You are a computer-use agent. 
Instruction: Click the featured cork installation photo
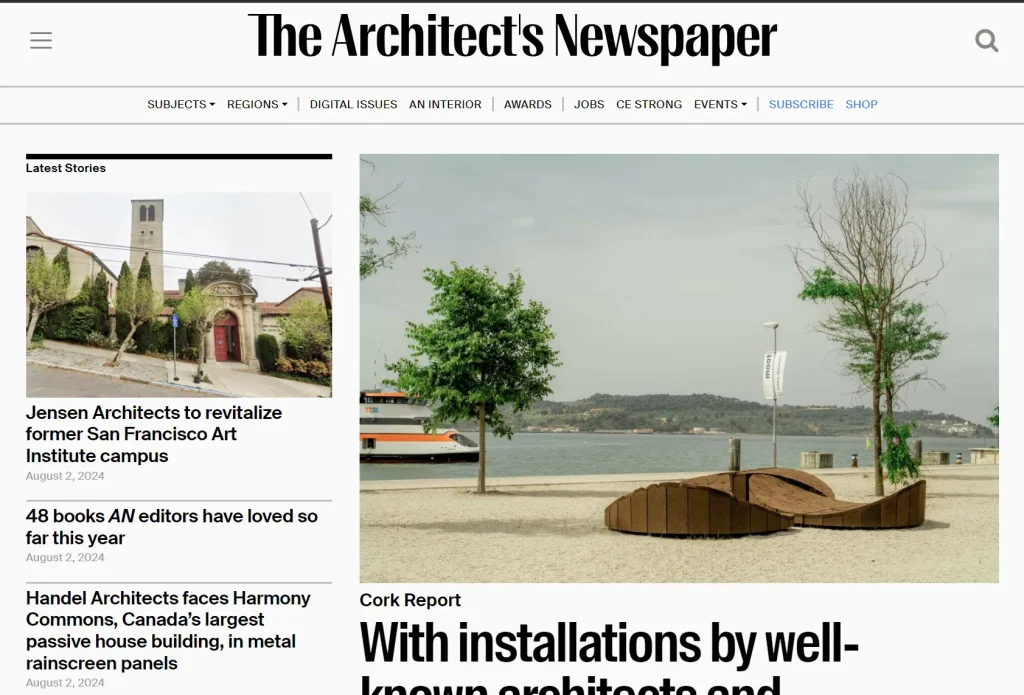tap(678, 368)
